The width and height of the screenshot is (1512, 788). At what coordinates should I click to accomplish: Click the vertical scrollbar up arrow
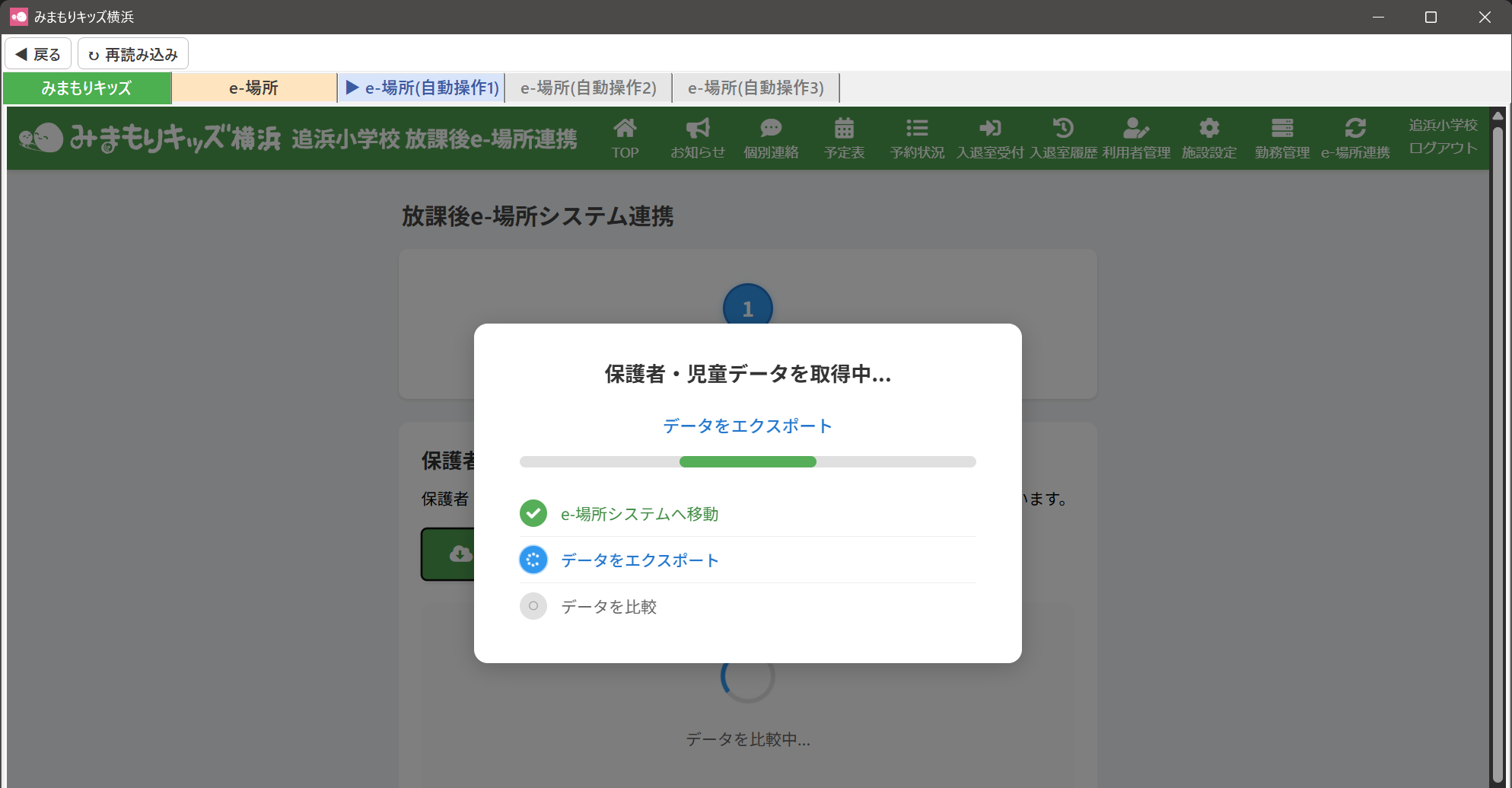tap(1498, 116)
